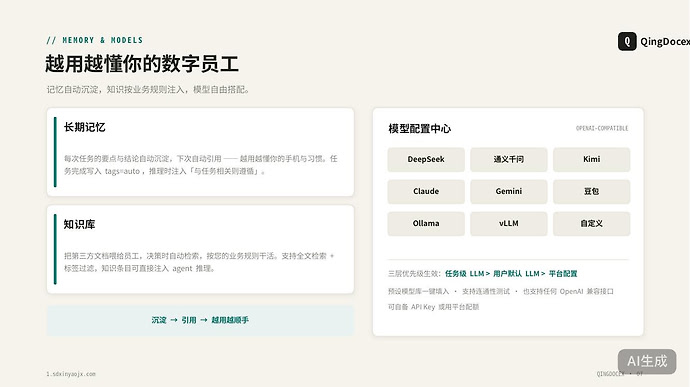The width and height of the screenshot is (690, 387).
Task: Click the 任务级 LLM priority text
Action: click(465, 273)
